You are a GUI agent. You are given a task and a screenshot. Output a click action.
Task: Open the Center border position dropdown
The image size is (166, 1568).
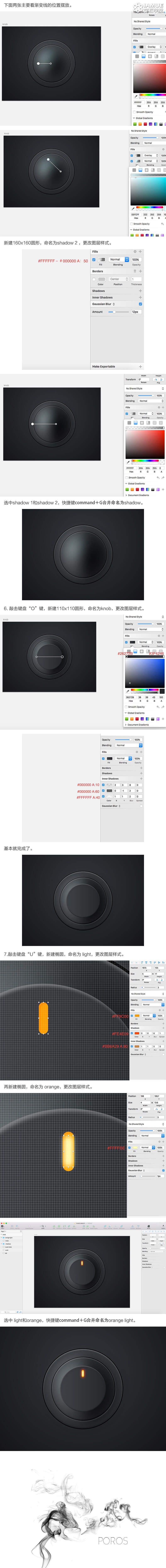118,279
